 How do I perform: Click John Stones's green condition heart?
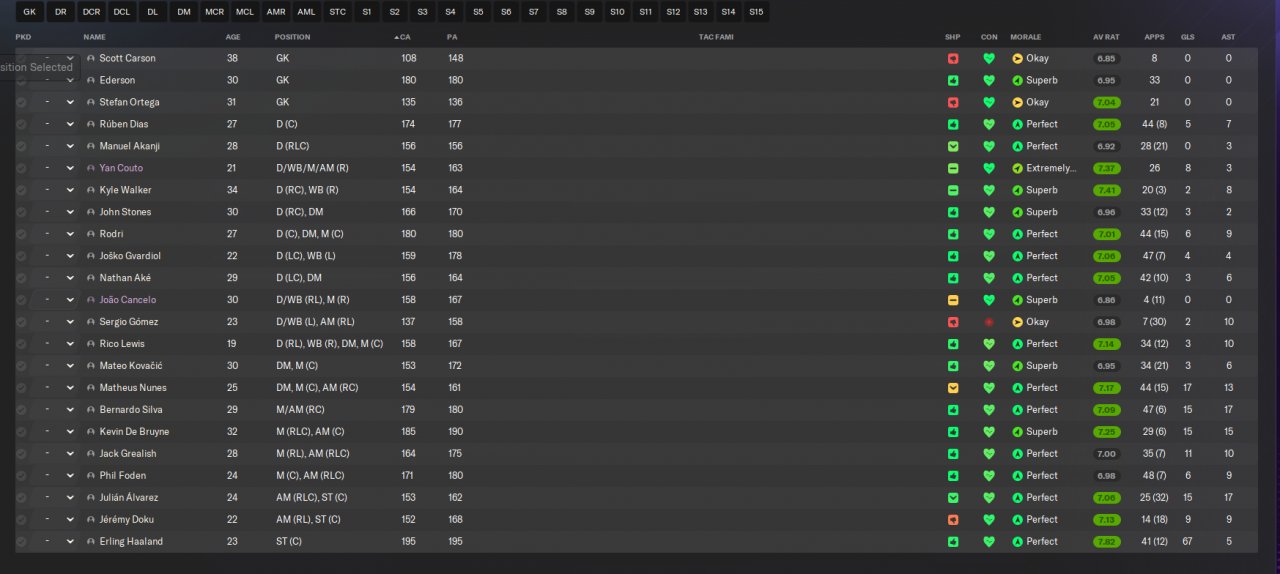(989, 212)
